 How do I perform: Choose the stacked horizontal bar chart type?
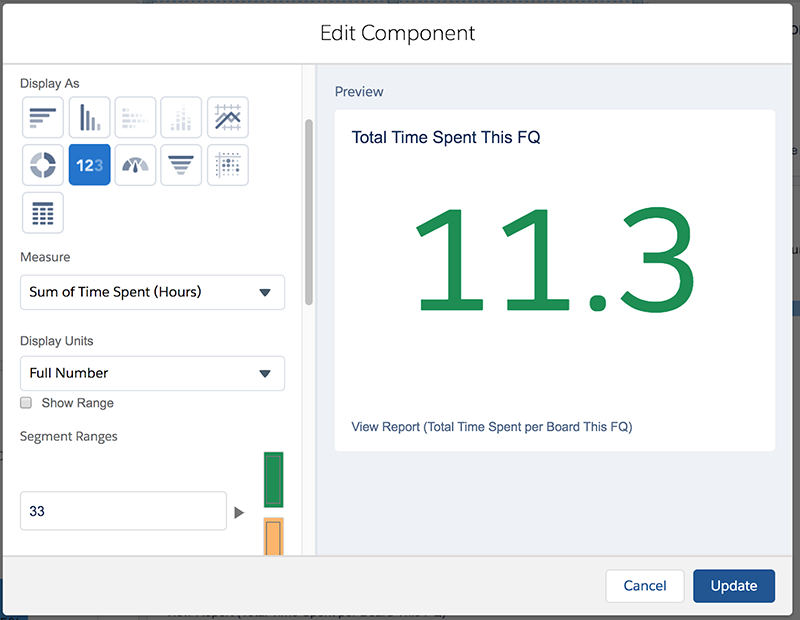pos(135,118)
